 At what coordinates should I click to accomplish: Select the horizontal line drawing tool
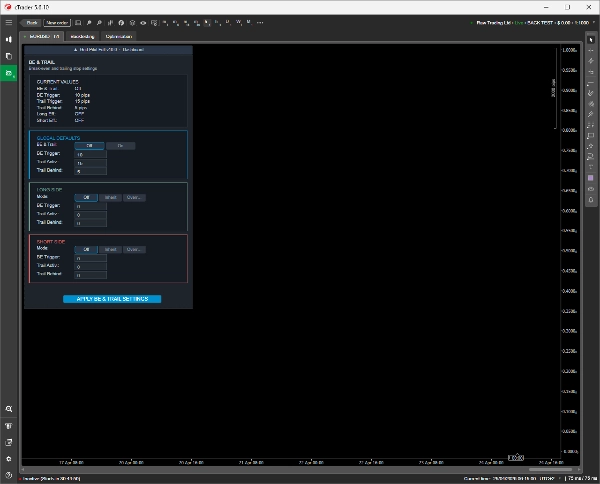591,82
